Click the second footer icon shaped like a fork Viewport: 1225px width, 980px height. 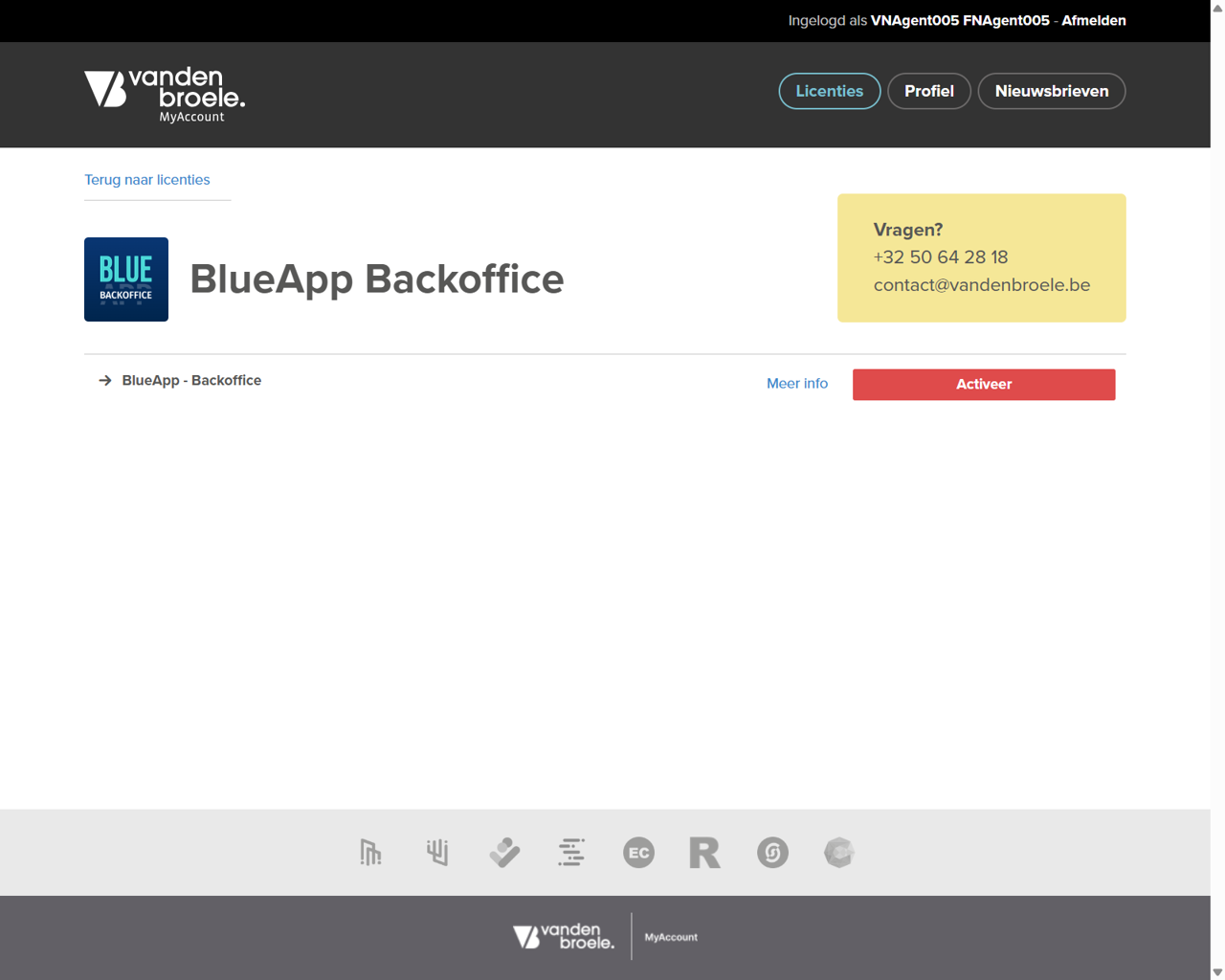[437, 852]
